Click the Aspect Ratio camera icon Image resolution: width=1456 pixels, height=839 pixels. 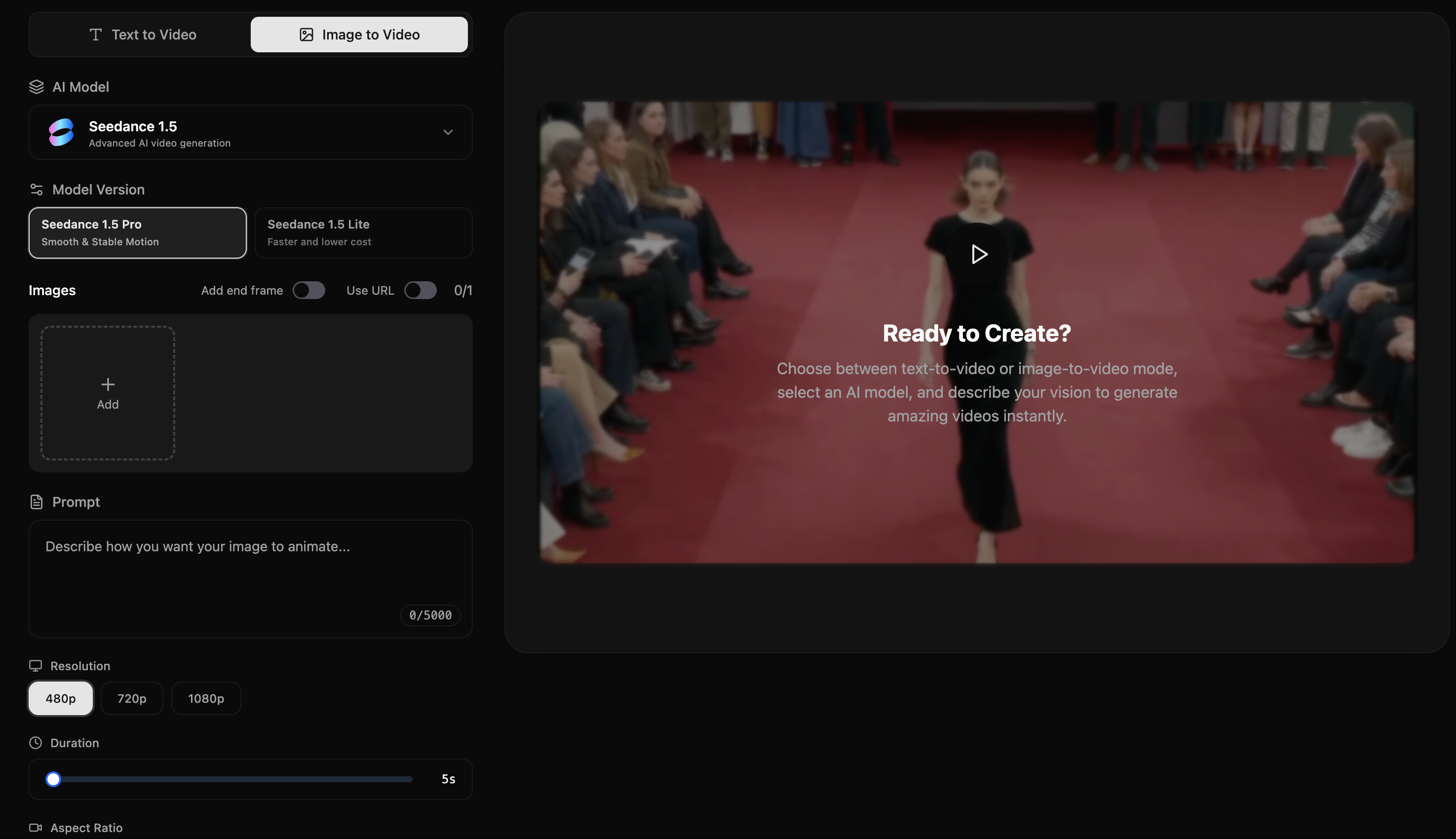pyautogui.click(x=36, y=828)
